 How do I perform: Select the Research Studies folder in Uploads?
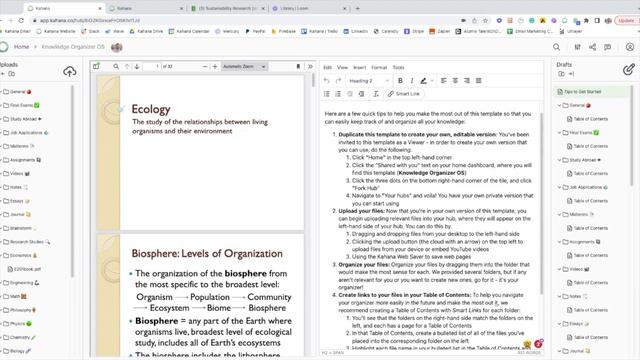tap(27, 242)
